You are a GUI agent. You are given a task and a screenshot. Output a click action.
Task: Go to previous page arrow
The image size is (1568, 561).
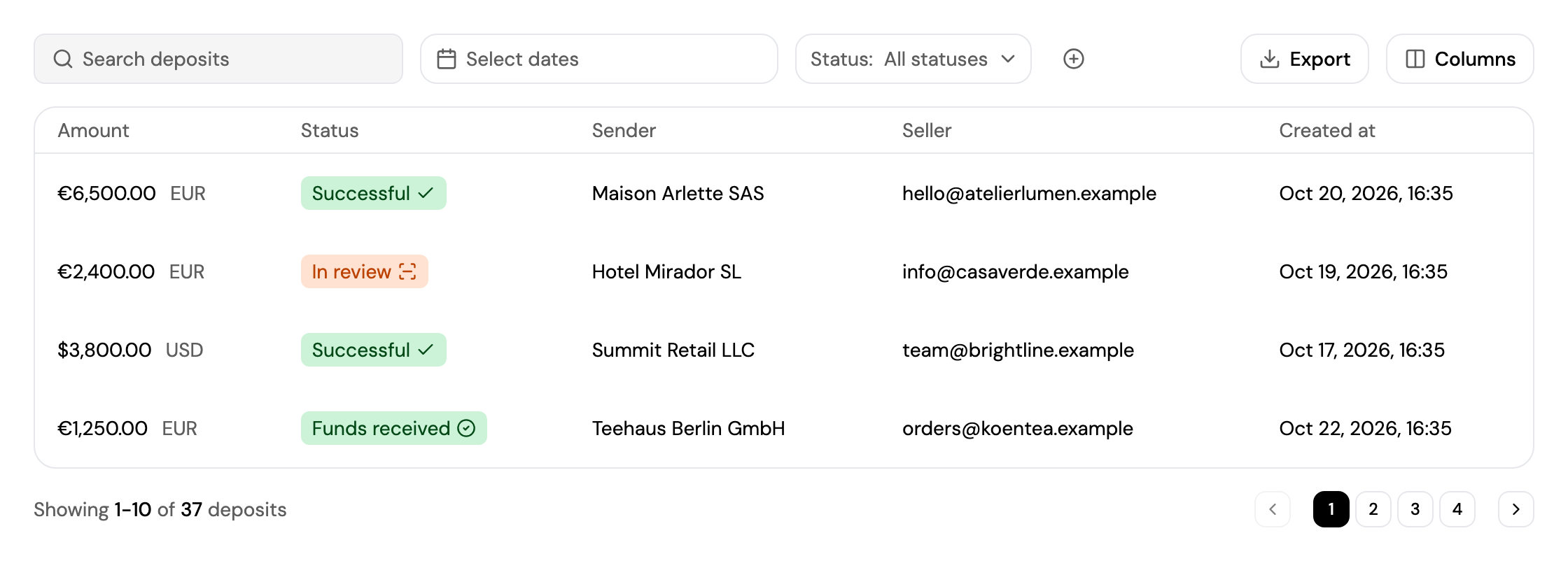1273,509
